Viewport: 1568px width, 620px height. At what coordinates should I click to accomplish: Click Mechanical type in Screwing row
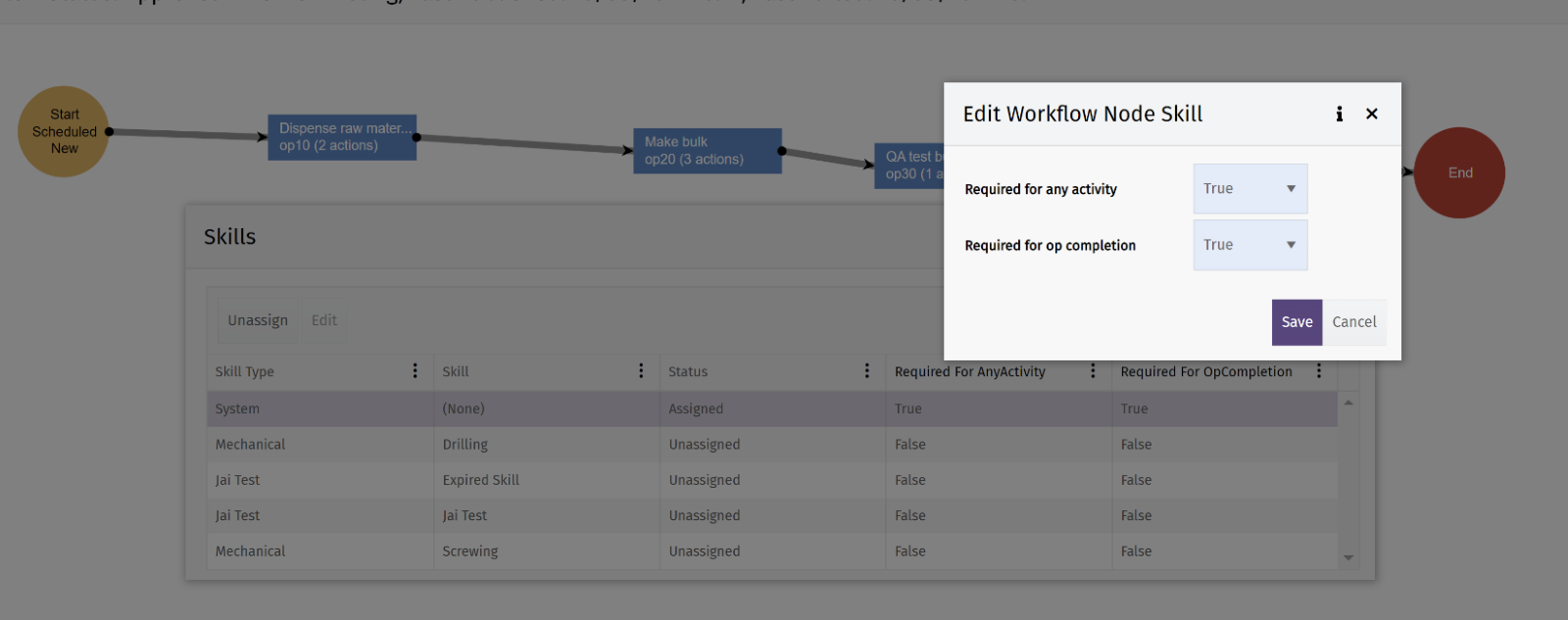click(319, 551)
